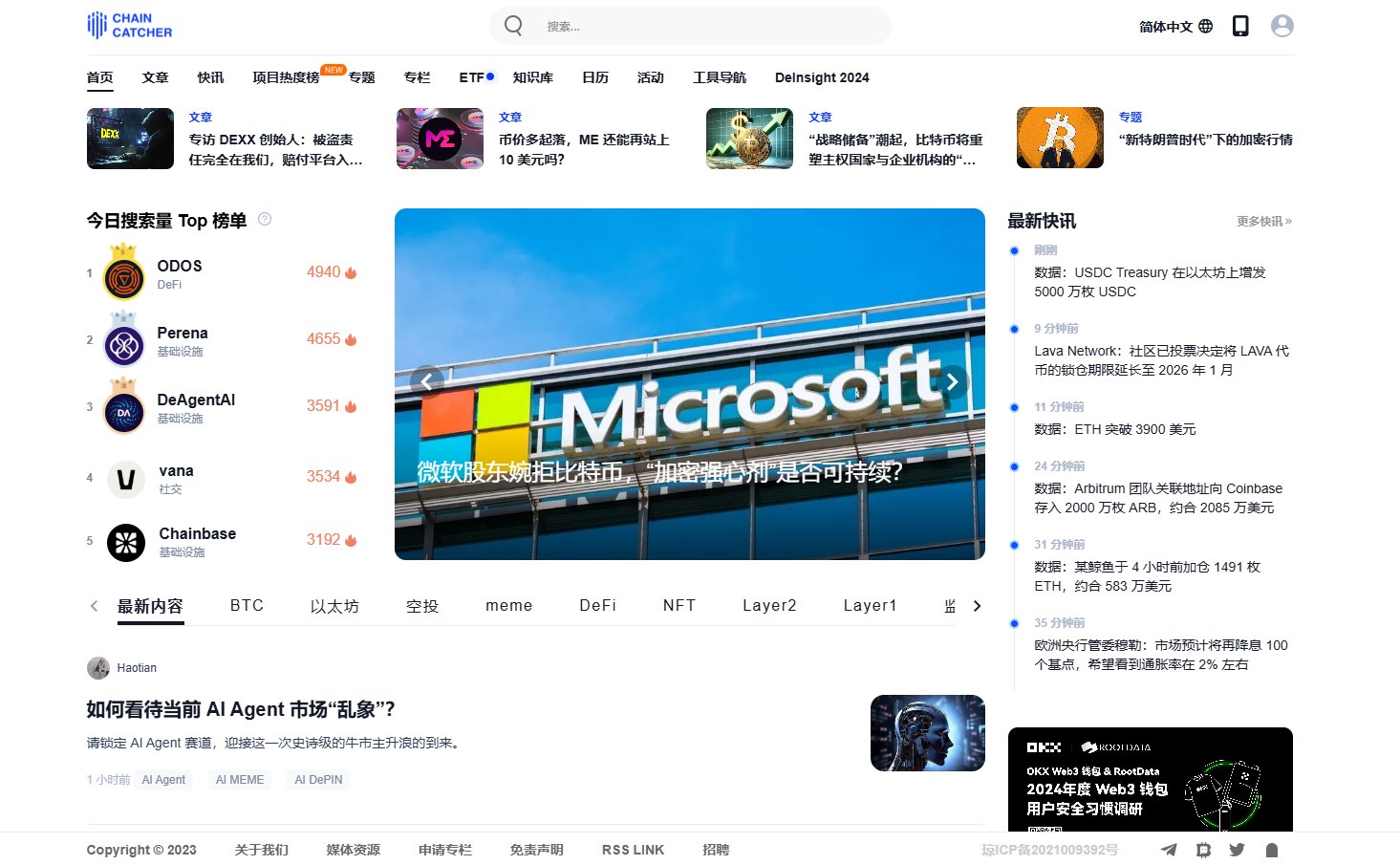
Task: Go to next carousel slide
Action: (x=952, y=381)
